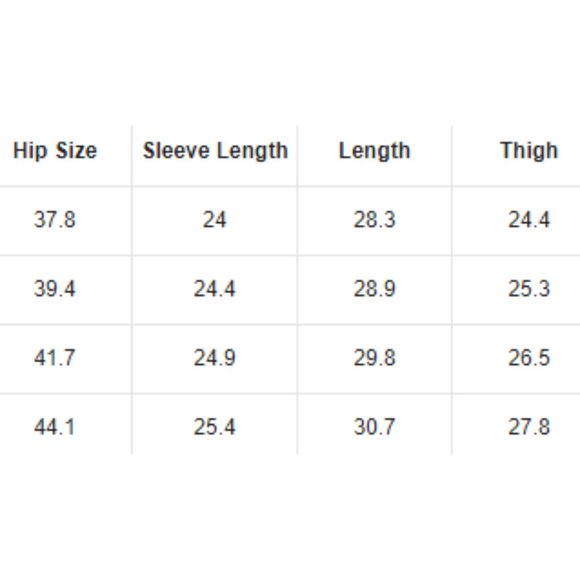Screen dimensions: 580x580
Task: Click first-row thigh value 24.4
Action: [529, 219]
